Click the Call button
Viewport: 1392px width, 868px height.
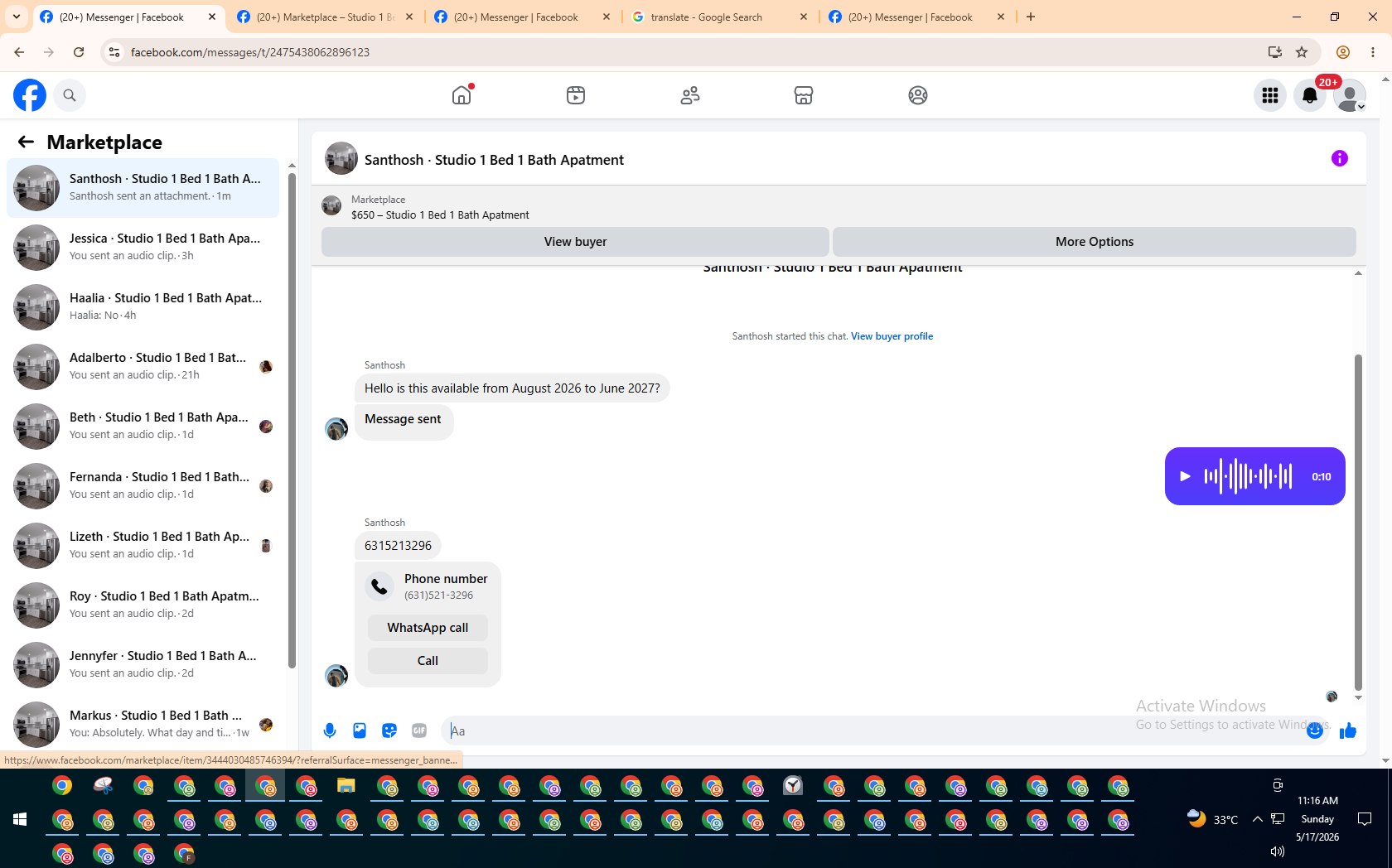click(428, 661)
